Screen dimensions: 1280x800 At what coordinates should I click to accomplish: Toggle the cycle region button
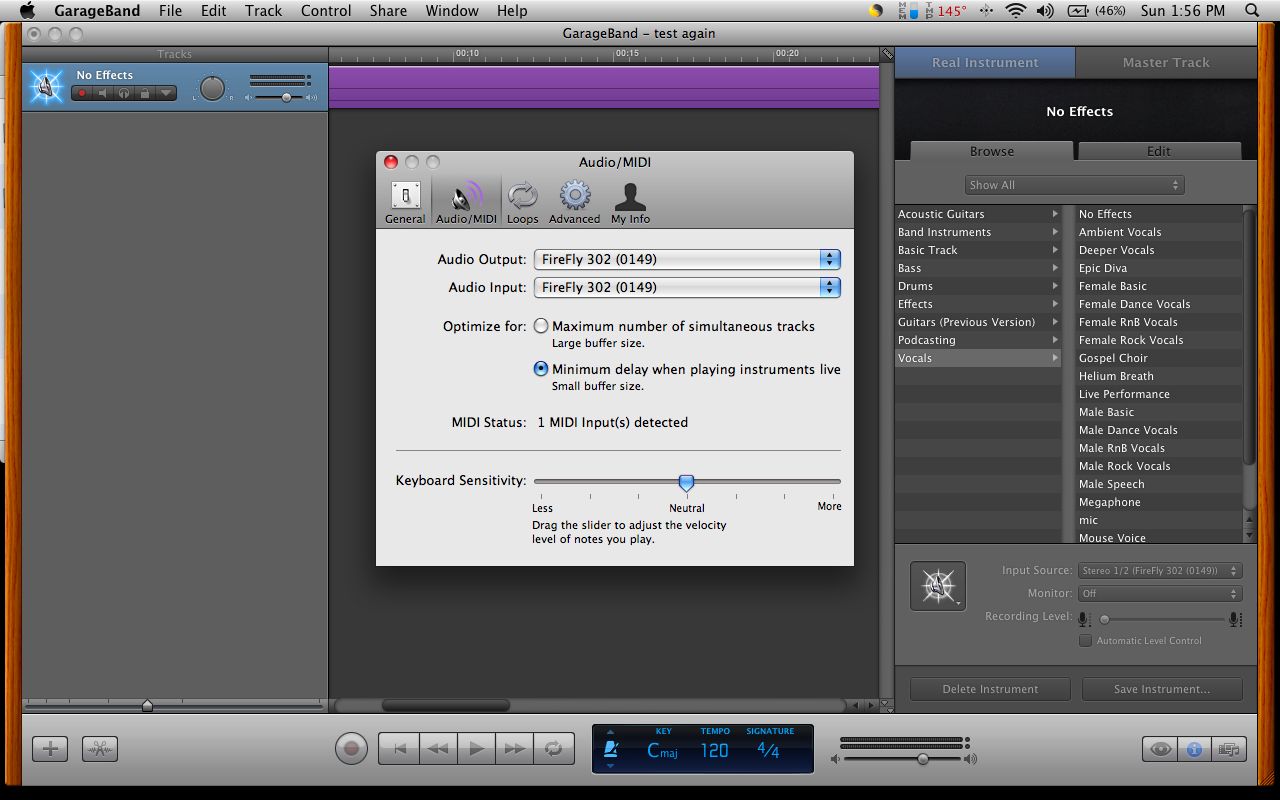pos(554,748)
